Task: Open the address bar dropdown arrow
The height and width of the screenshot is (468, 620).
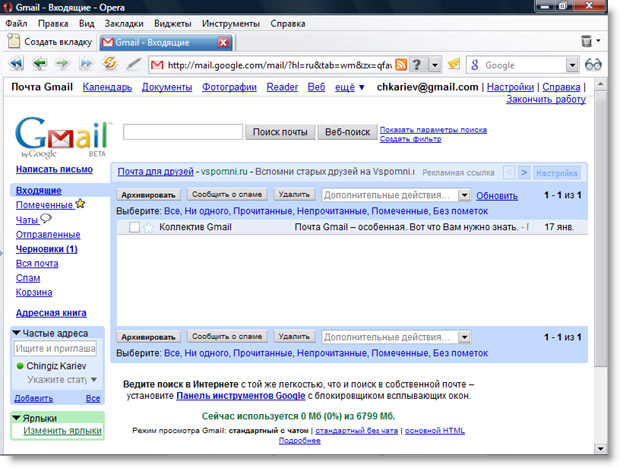Action: (x=435, y=65)
